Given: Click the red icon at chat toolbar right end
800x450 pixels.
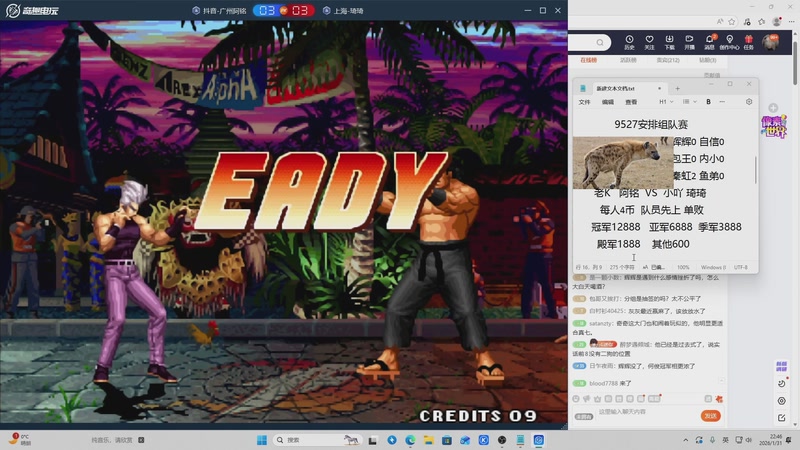Looking at the screenshot, I should point(719,398).
